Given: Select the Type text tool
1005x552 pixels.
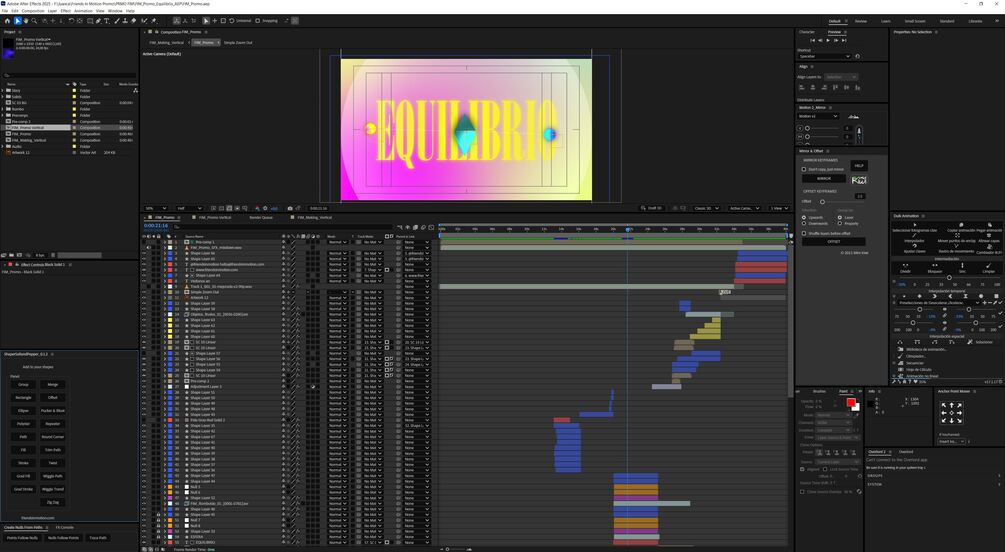Looking at the screenshot, I should coord(106,21).
